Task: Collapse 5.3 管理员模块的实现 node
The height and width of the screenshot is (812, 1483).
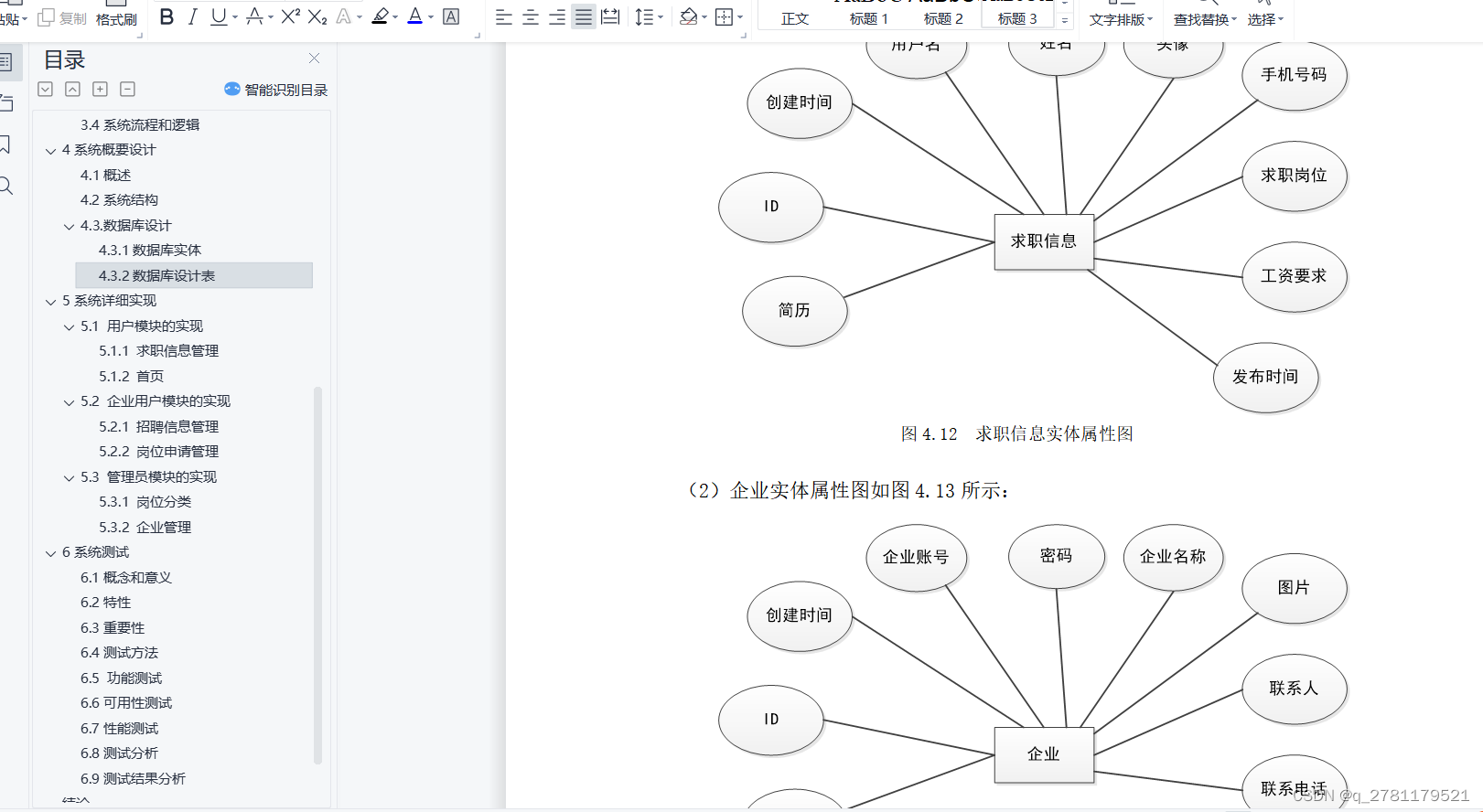Action: coord(70,477)
